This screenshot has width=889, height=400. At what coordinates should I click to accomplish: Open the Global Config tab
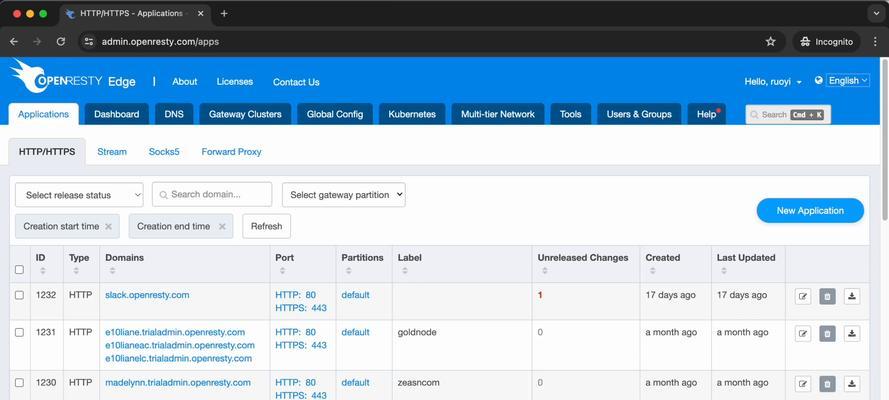coord(335,114)
